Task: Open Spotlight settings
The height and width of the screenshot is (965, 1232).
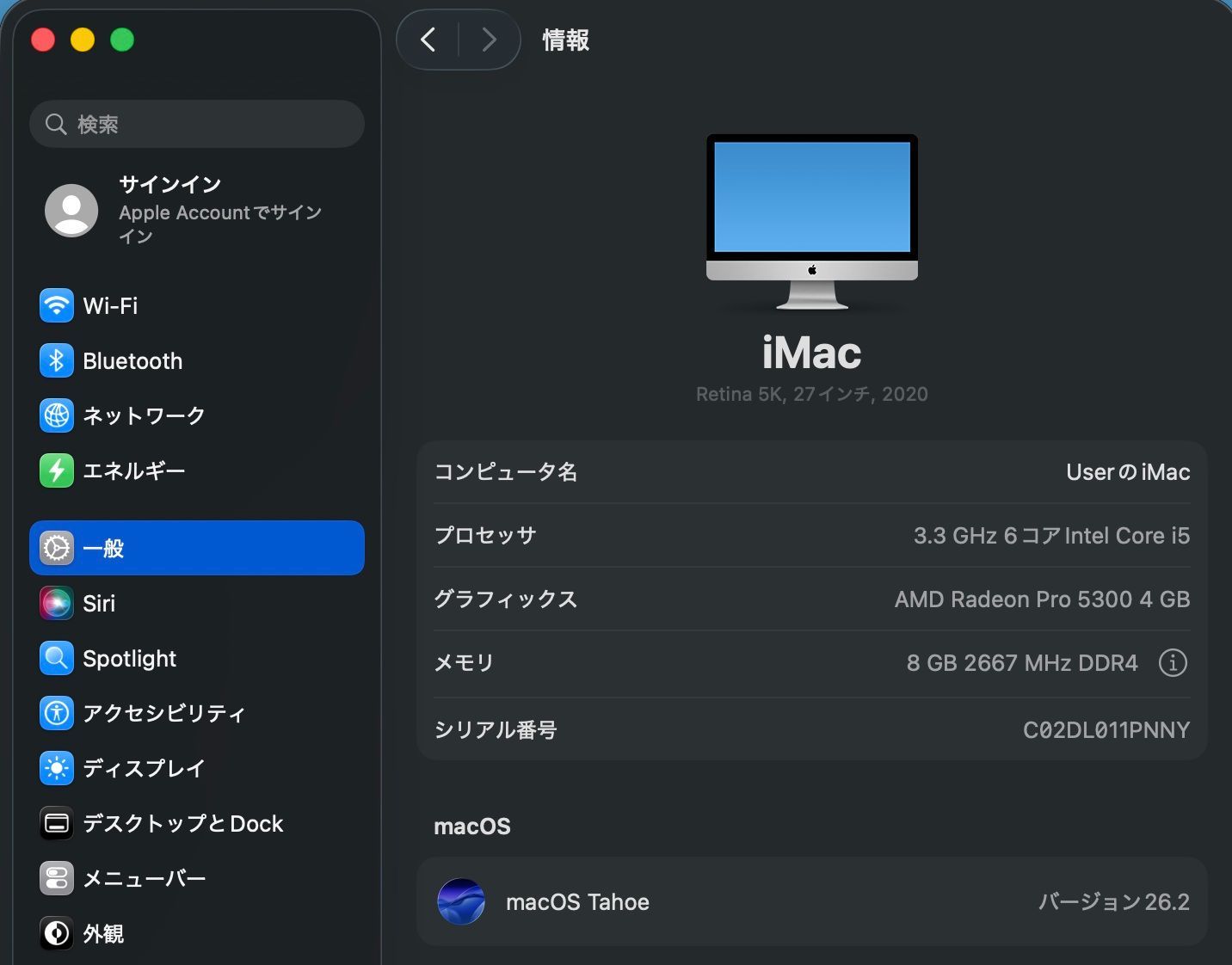Action: click(x=129, y=658)
